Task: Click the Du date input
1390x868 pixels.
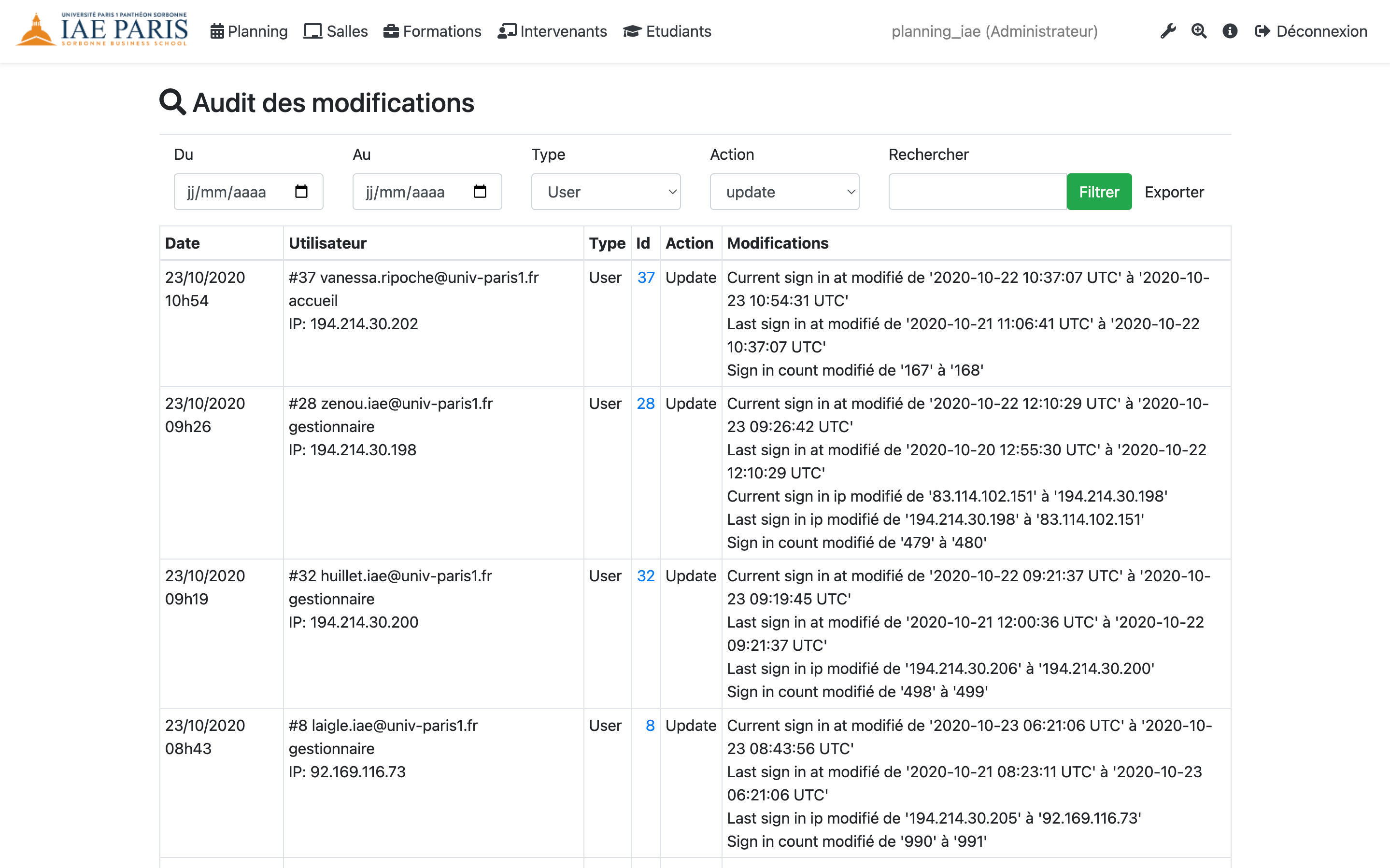Action: [249, 192]
